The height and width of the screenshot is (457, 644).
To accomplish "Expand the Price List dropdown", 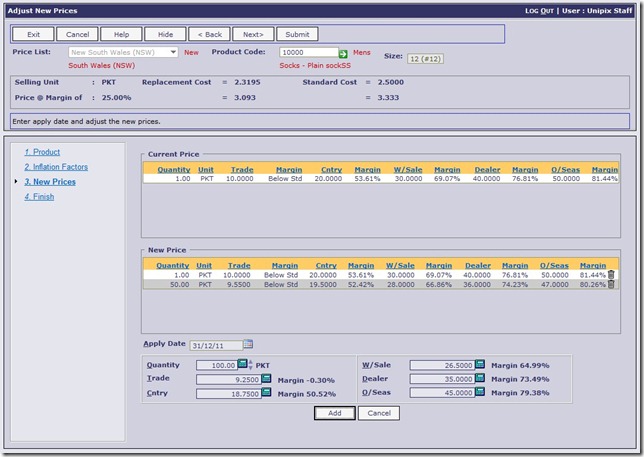I will [x=173, y=52].
